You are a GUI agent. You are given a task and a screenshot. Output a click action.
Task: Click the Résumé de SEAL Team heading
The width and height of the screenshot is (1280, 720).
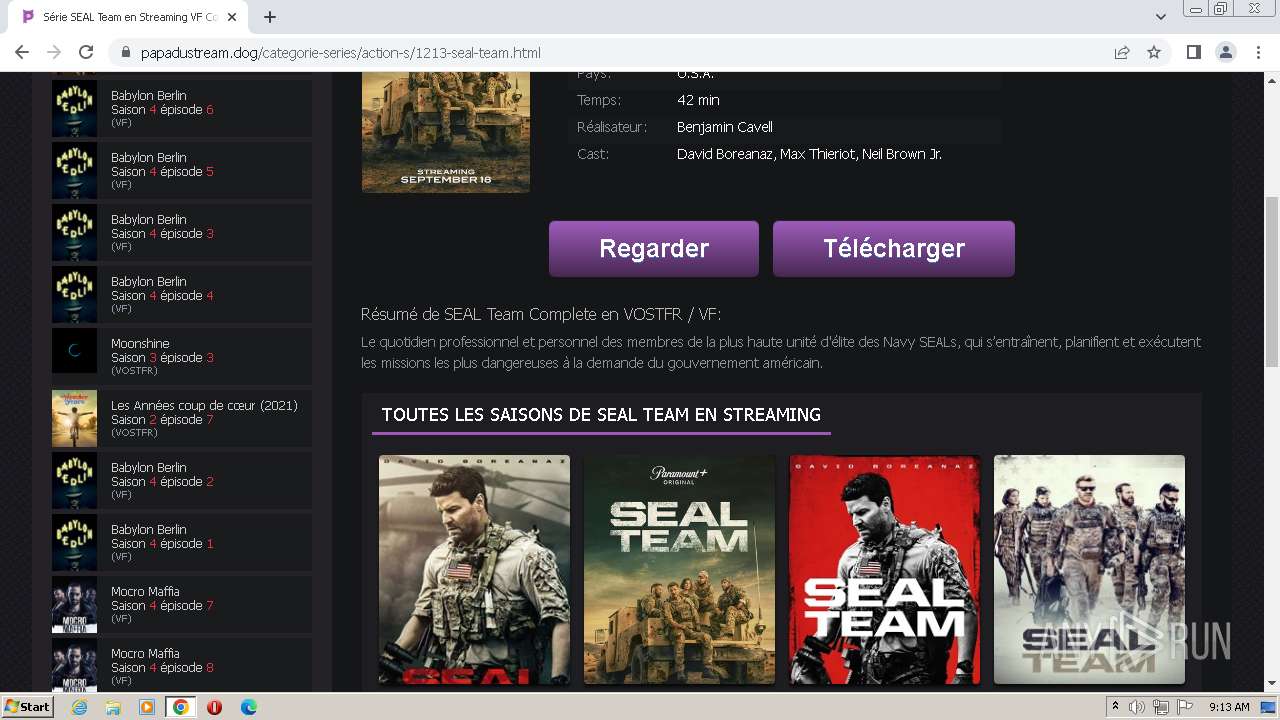point(541,314)
